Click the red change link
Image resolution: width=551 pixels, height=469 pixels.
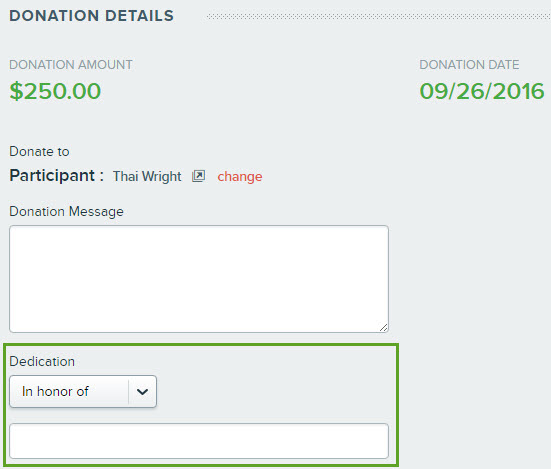point(240,176)
